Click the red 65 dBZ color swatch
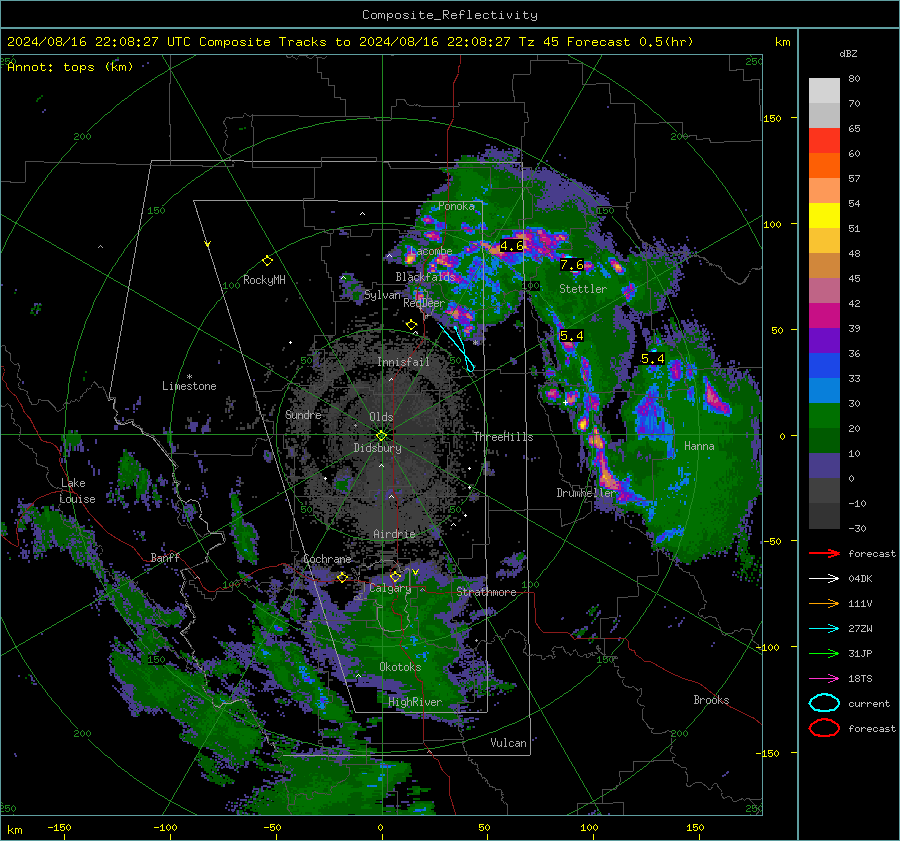The width and height of the screenshot is (900, 841). point(824,141)
